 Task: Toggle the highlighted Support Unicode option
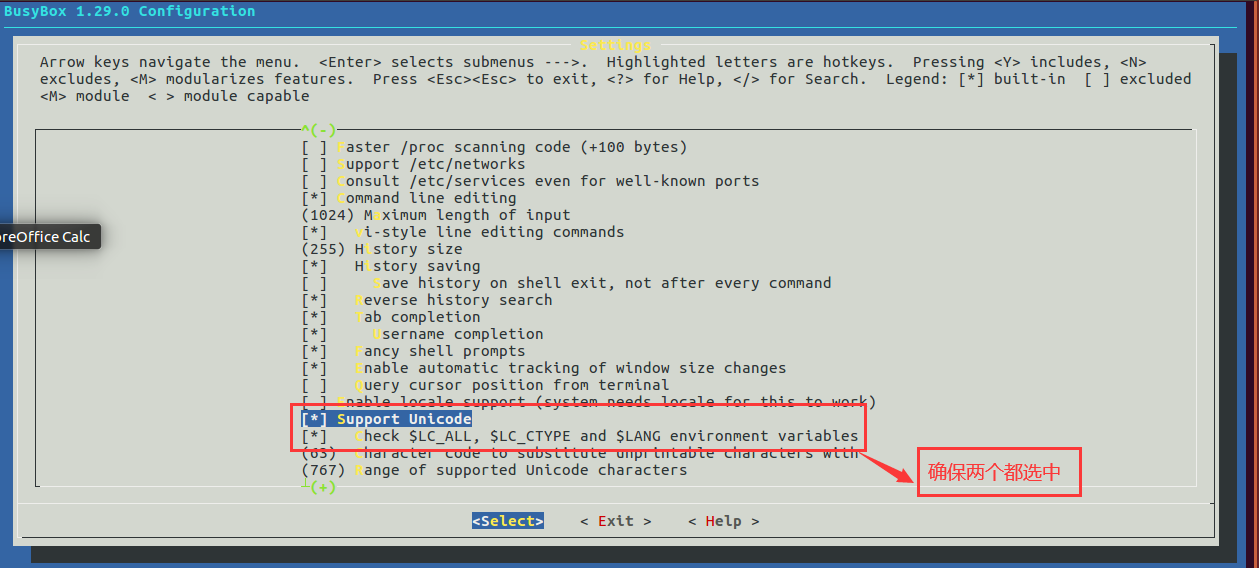(x=386, y=419)
